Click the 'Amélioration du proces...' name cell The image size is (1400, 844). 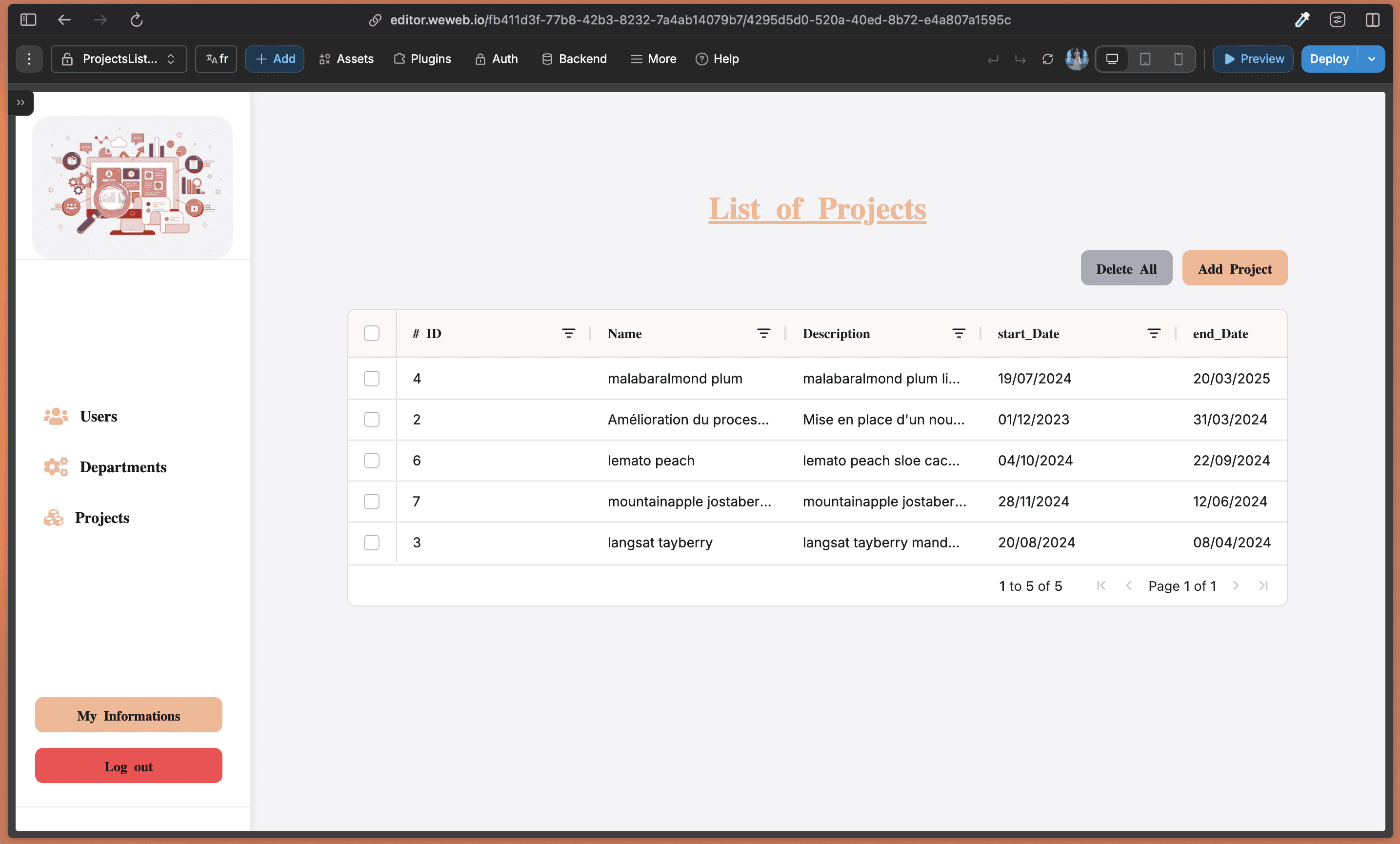pyautogui.click(x=688, y=420)
